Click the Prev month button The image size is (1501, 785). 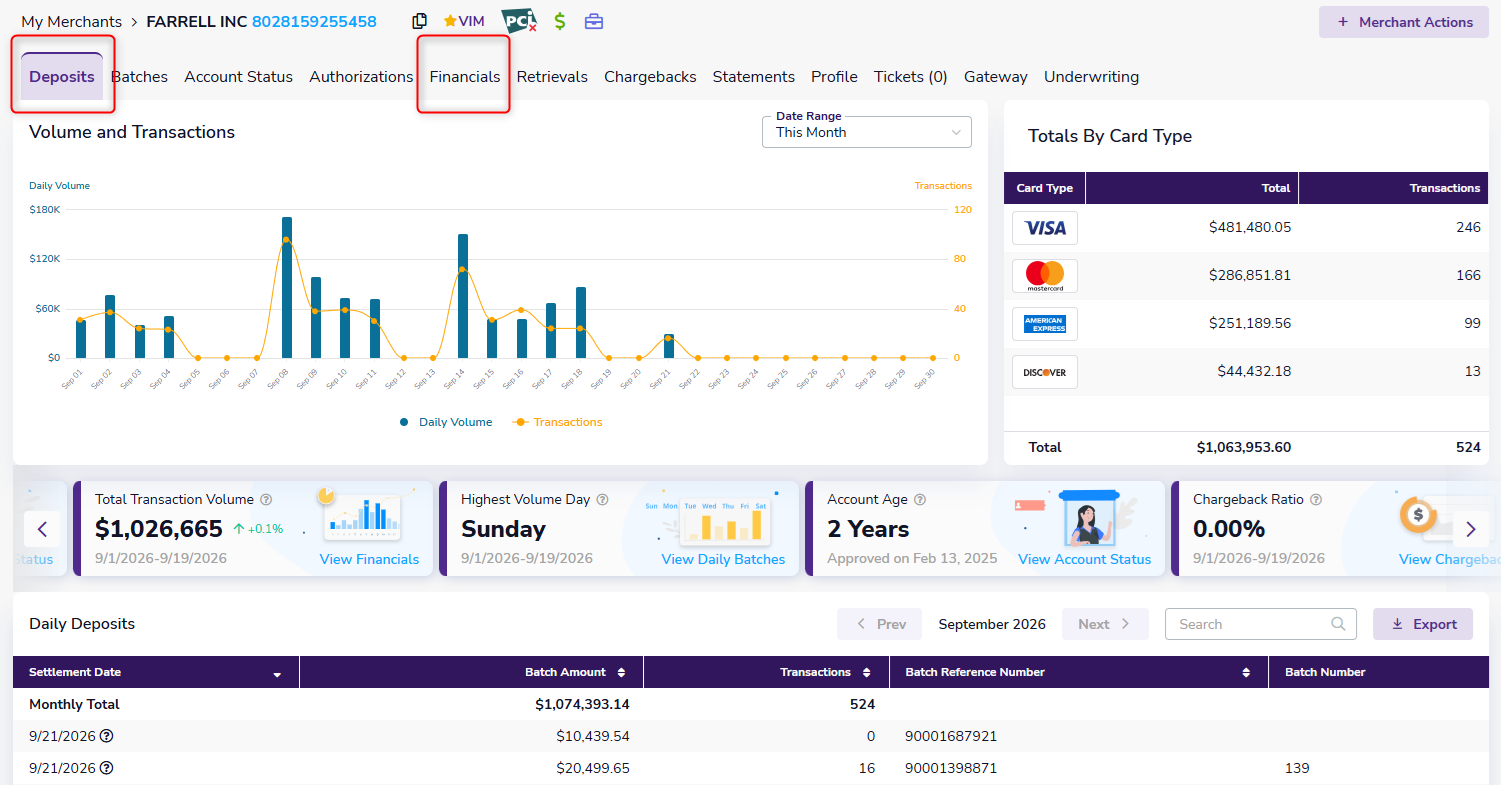coord(880,624)
